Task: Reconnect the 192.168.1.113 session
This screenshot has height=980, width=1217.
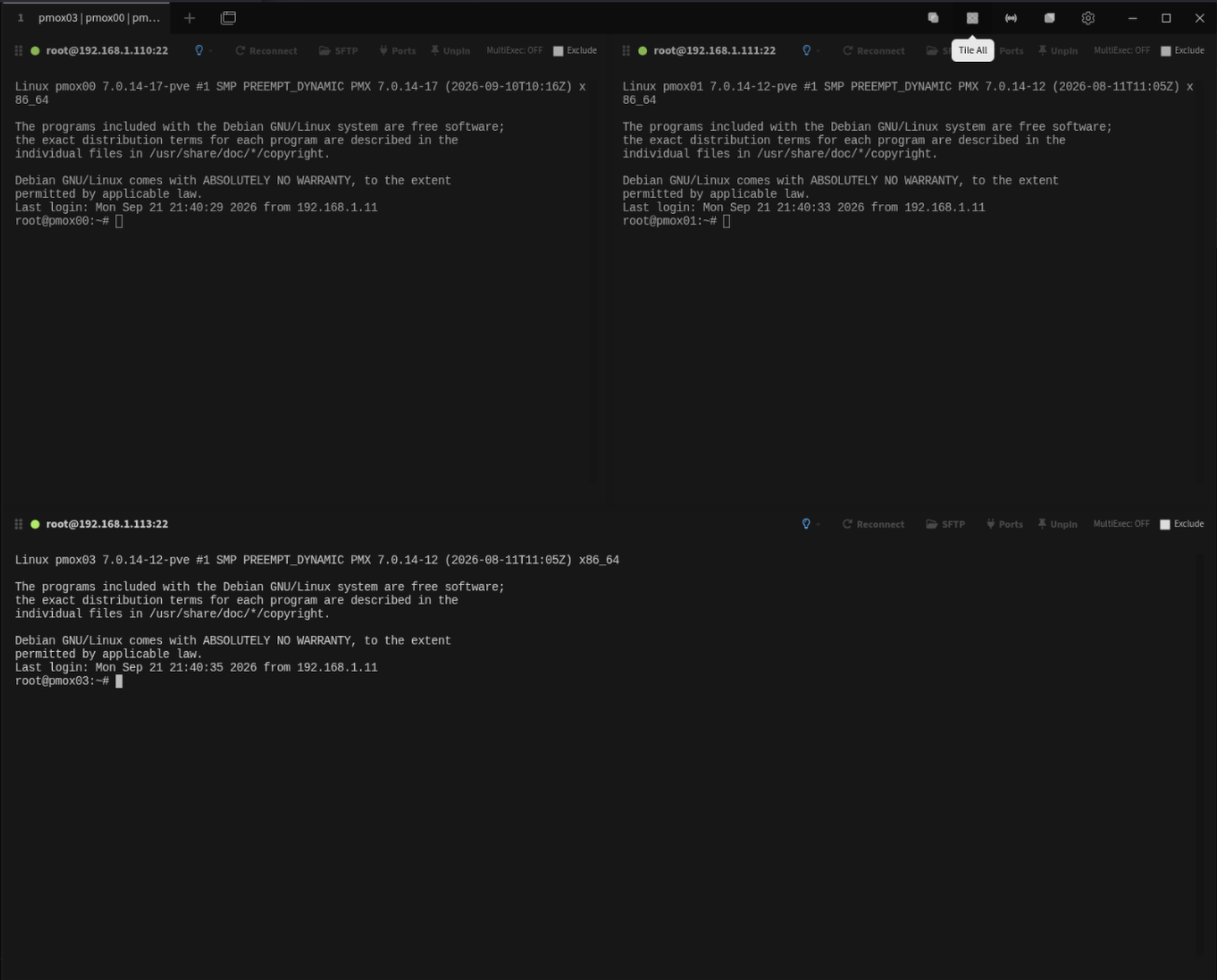Action: [x=874, y=524]
